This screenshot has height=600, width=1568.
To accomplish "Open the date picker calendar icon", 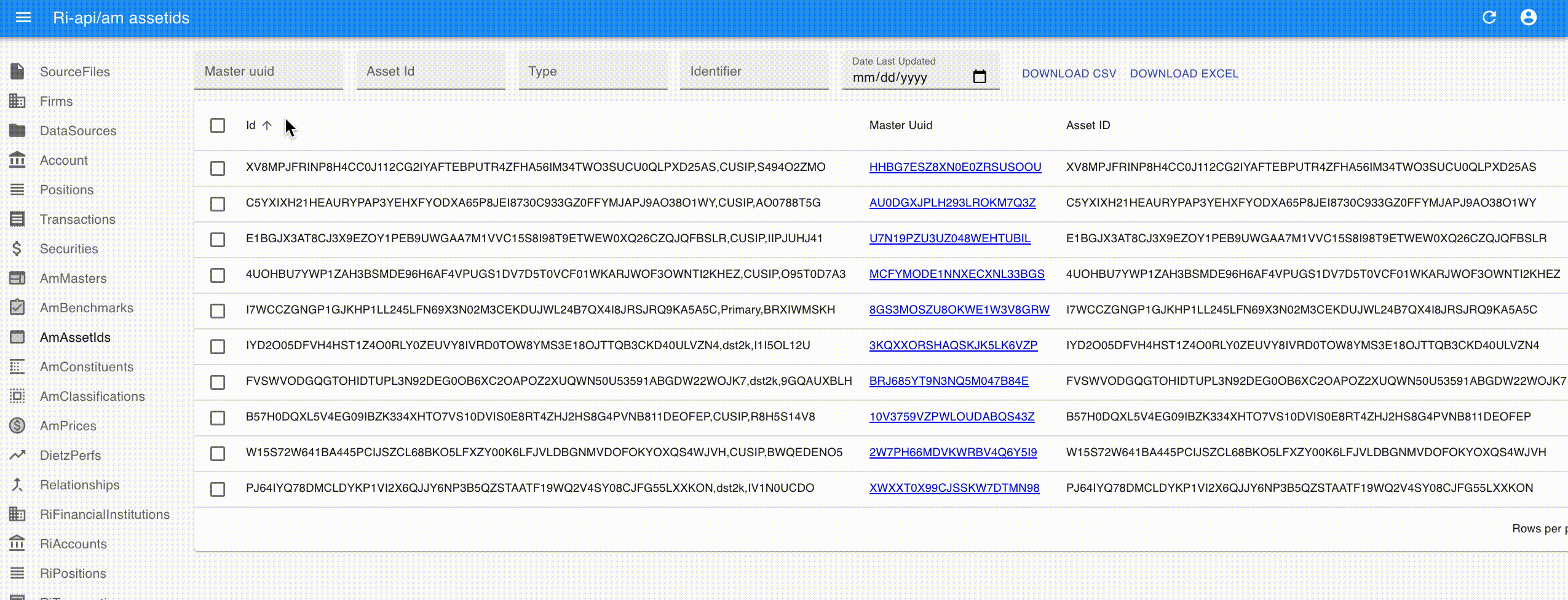I will pos(980,77).
